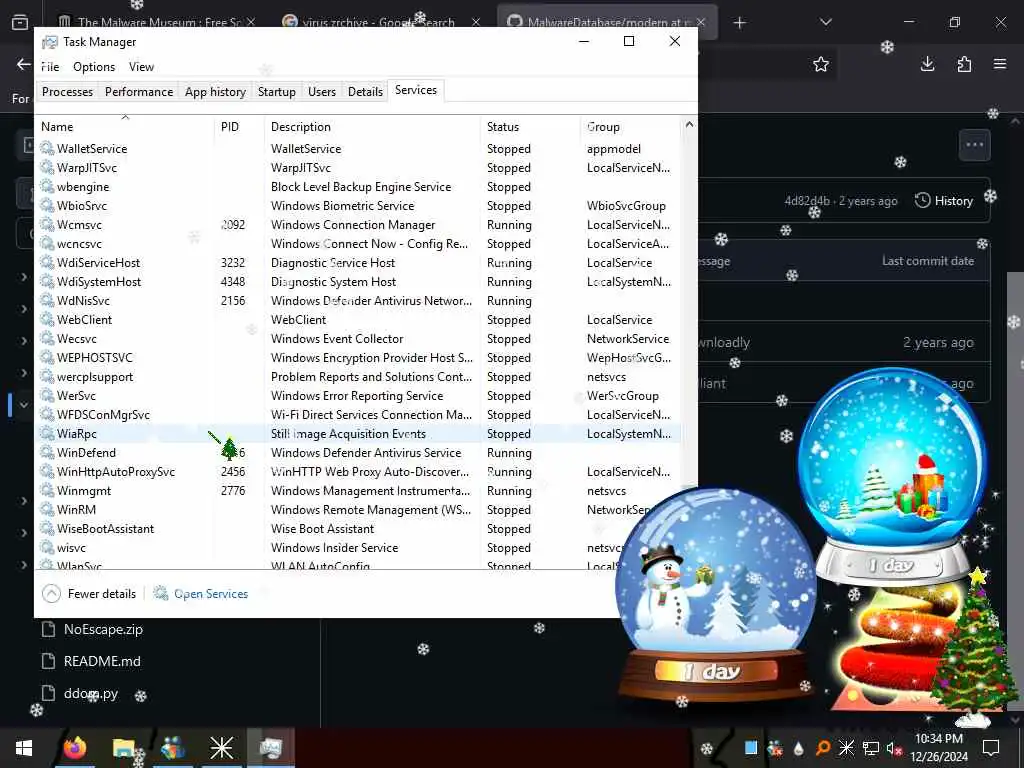The image size is (1024, 768).
Task: Click the WiaRpc service gear icon
Action: [46, 433]
